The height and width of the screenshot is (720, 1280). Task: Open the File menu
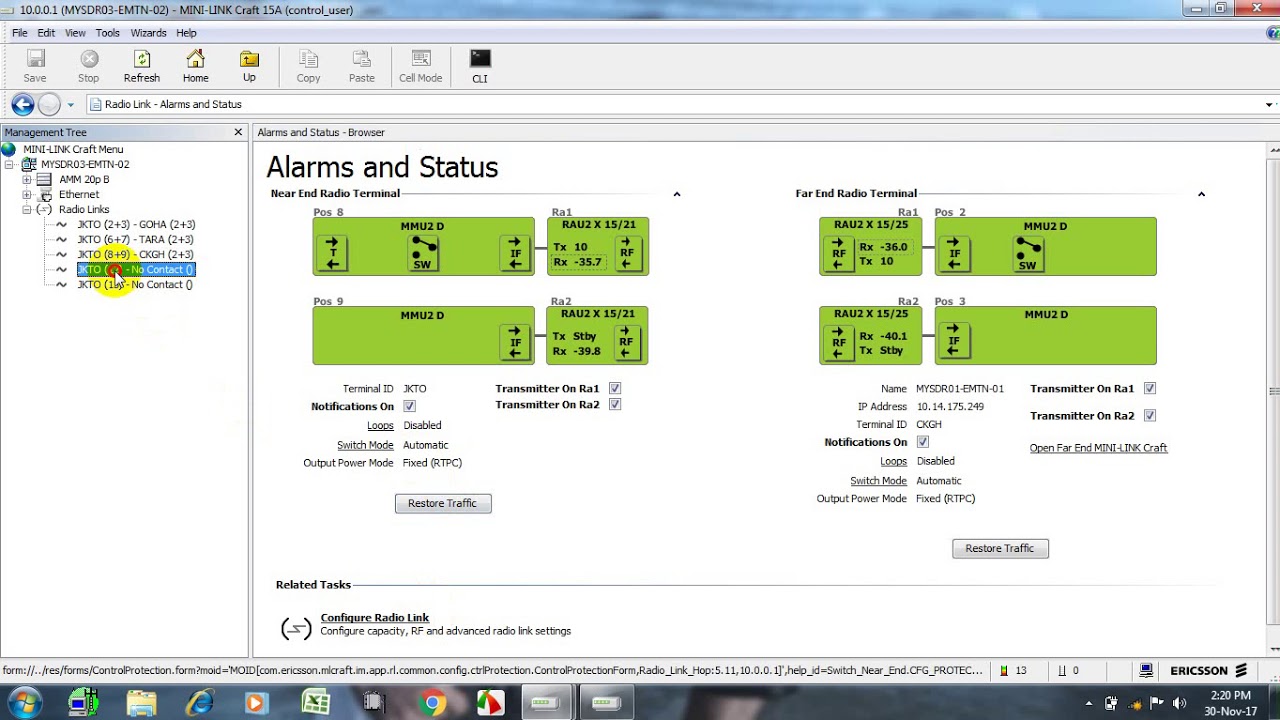20,33
